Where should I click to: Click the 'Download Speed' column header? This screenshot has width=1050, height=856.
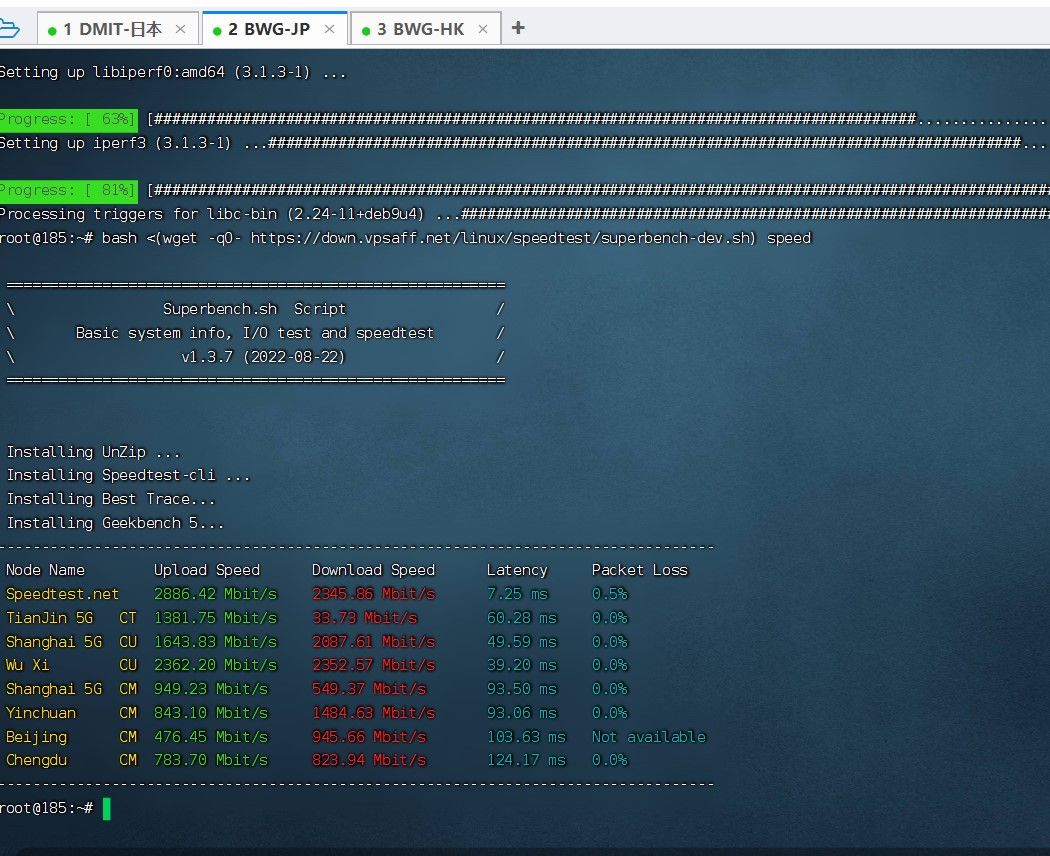[x=374, y=570]
